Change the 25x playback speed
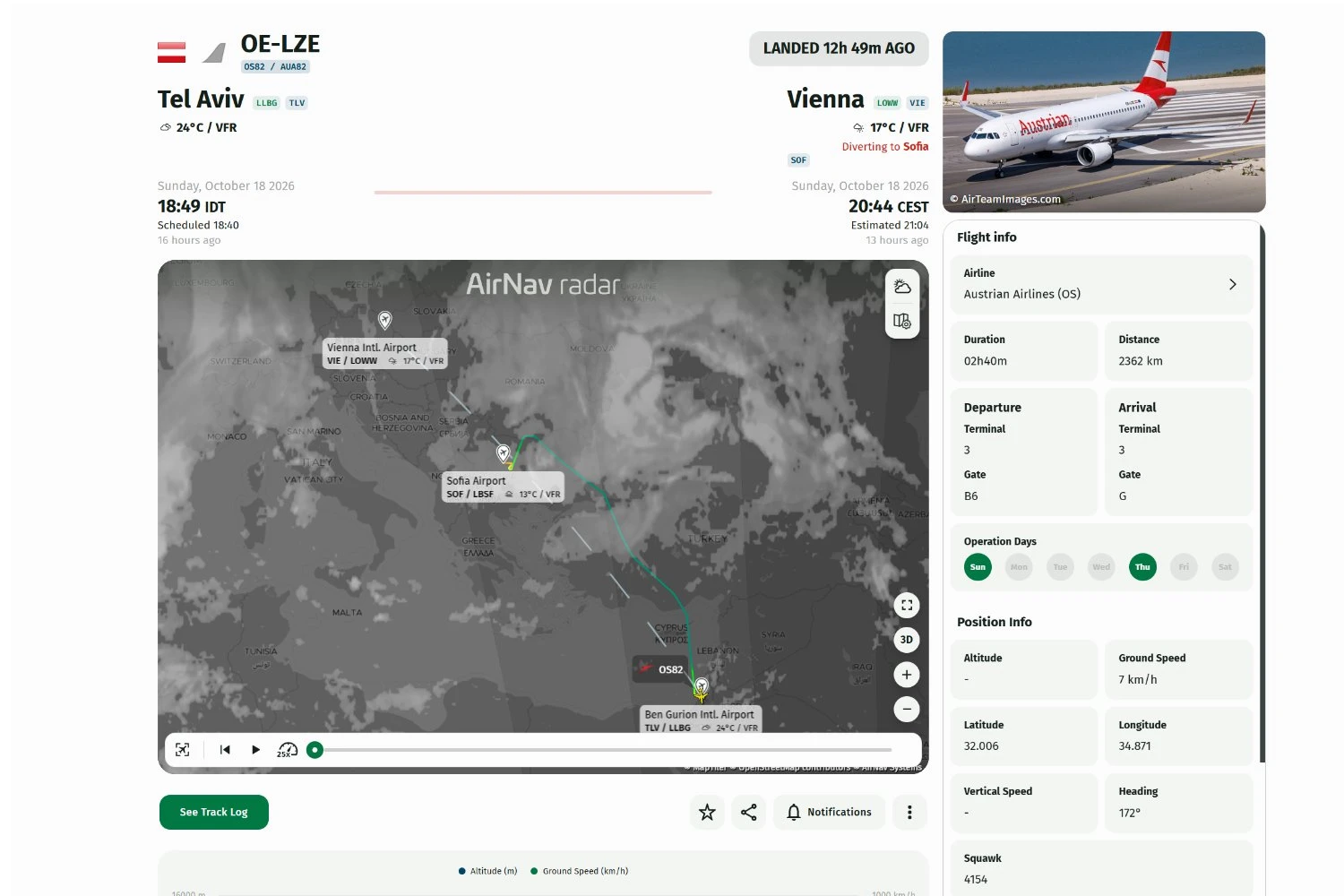Screen dimensions: 1344x896 pyautogui.click(x=288, y=750)
